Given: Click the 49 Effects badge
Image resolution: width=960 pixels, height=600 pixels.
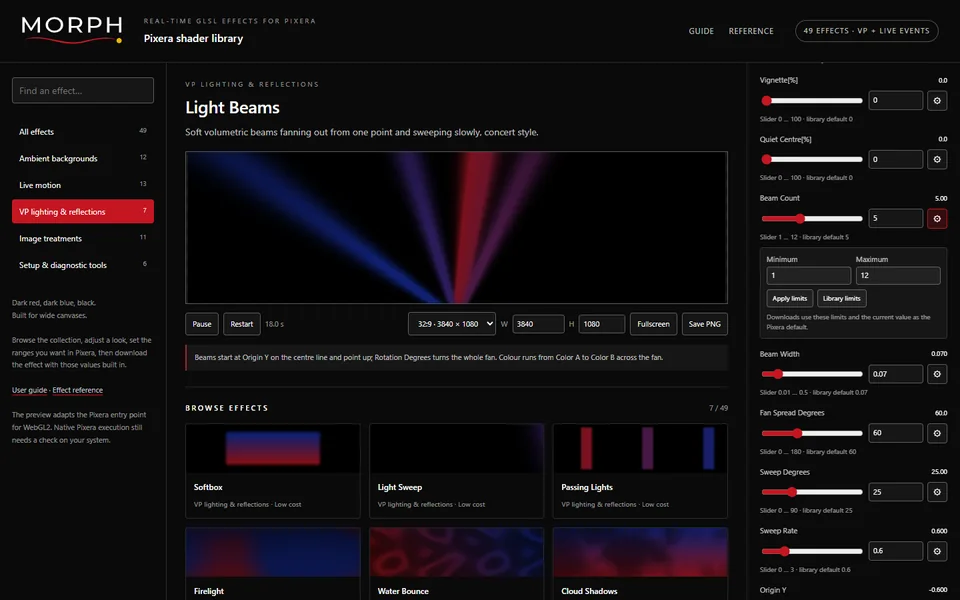Looking at the screenshot, I should 866,31.
